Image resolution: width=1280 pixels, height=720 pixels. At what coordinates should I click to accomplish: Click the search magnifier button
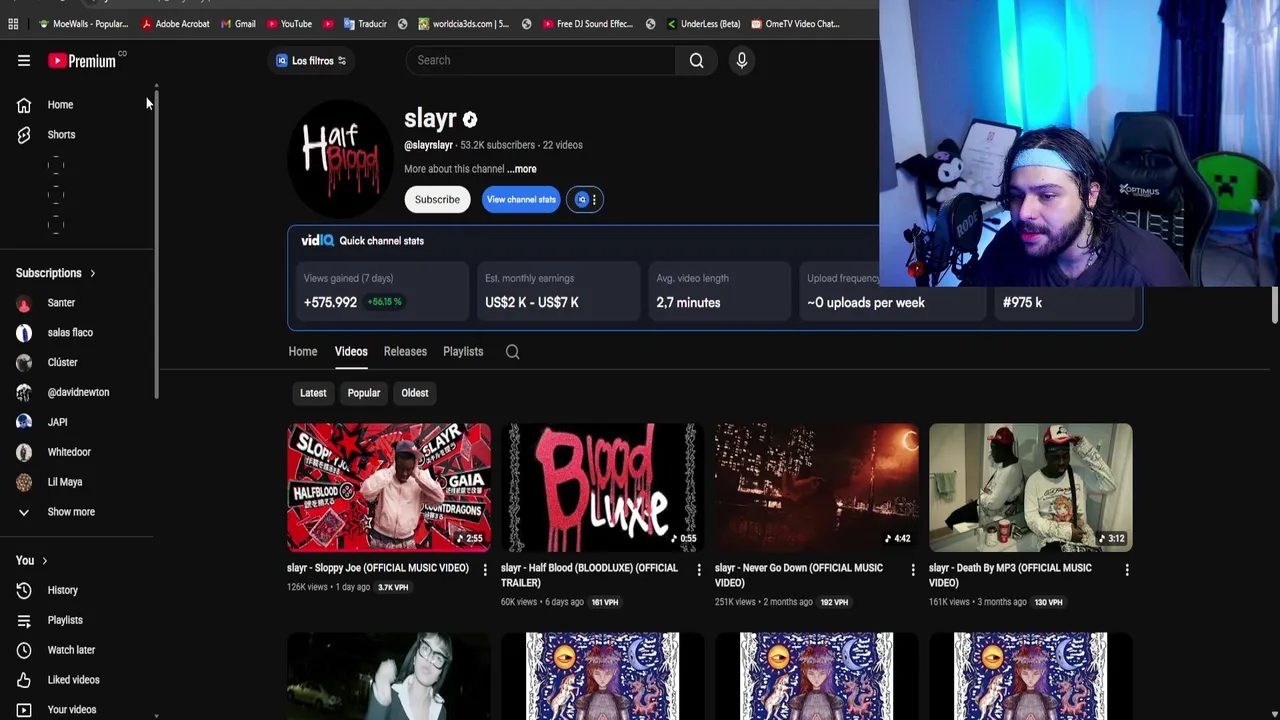click(696, 60)
